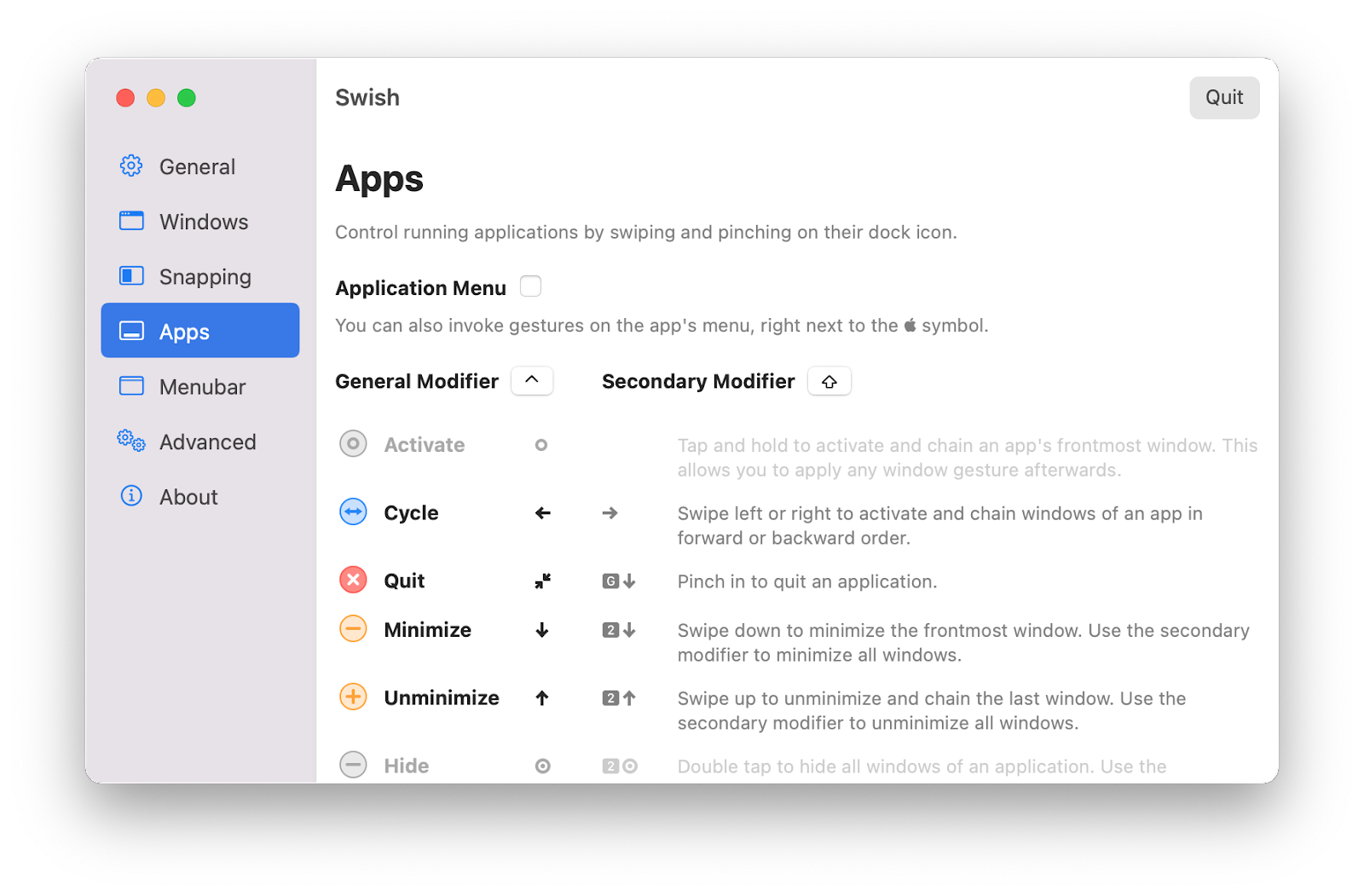Open the General Modifier control-key dropdown
Viewport: 1364px width, 896px height.
(532, 380)
